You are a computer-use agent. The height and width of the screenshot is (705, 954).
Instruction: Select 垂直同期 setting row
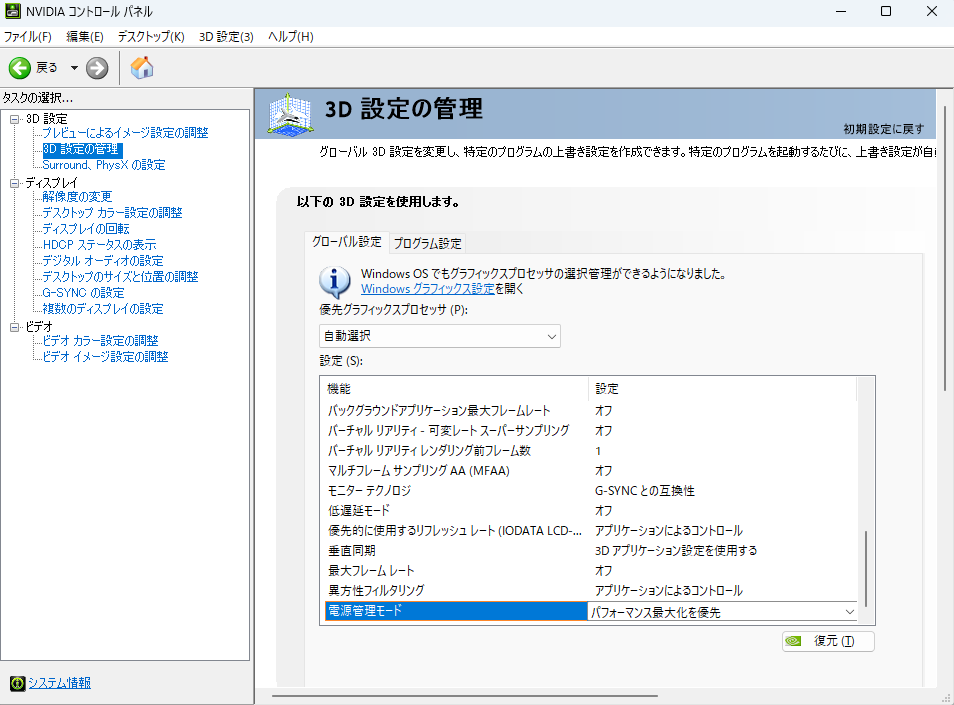[x=590, y=550]
